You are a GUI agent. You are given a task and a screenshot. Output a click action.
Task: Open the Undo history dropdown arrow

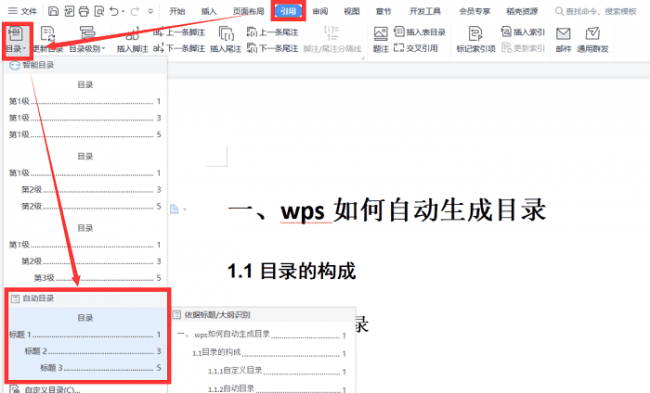coord(123,12)
